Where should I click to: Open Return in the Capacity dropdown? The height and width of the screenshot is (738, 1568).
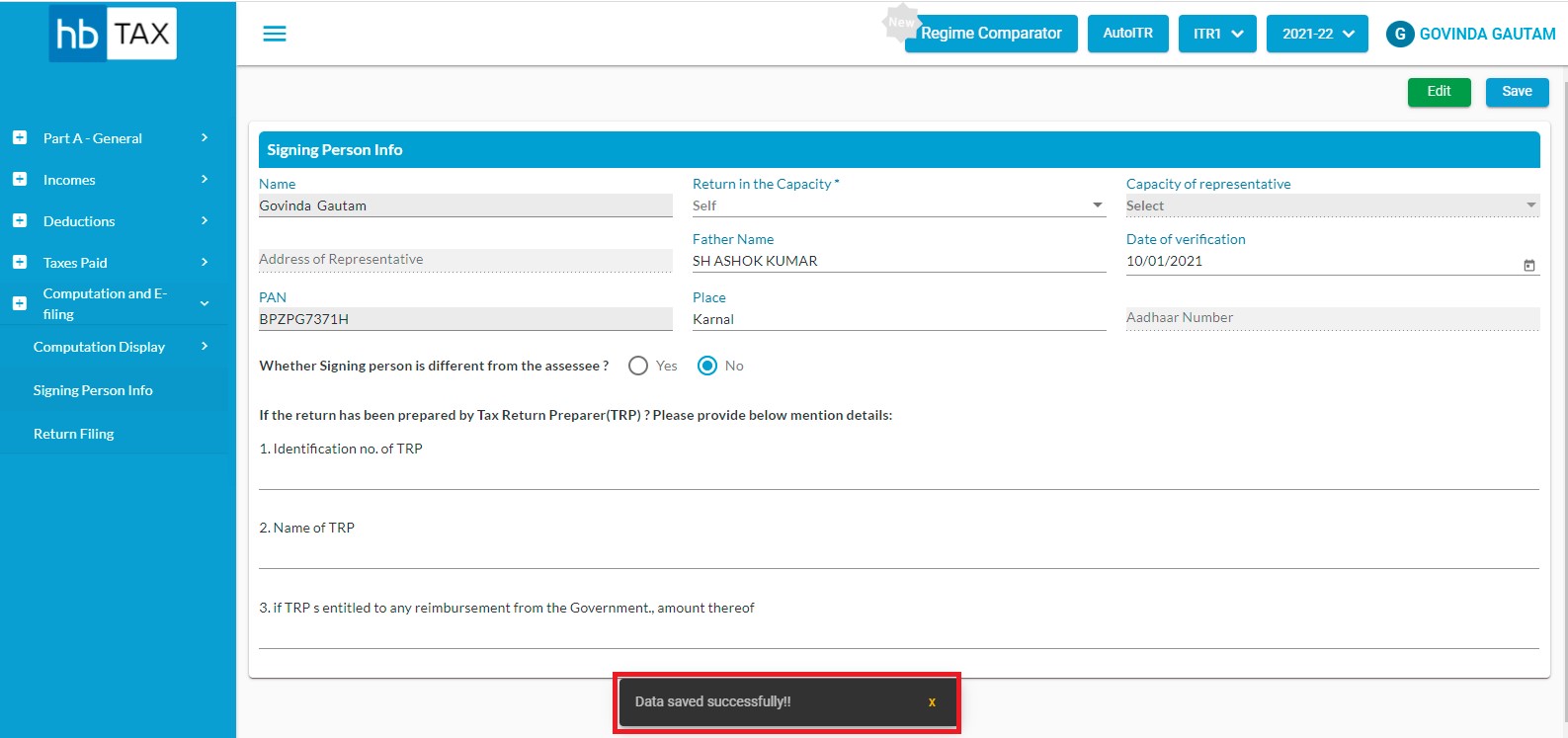(x=898, y=205)
